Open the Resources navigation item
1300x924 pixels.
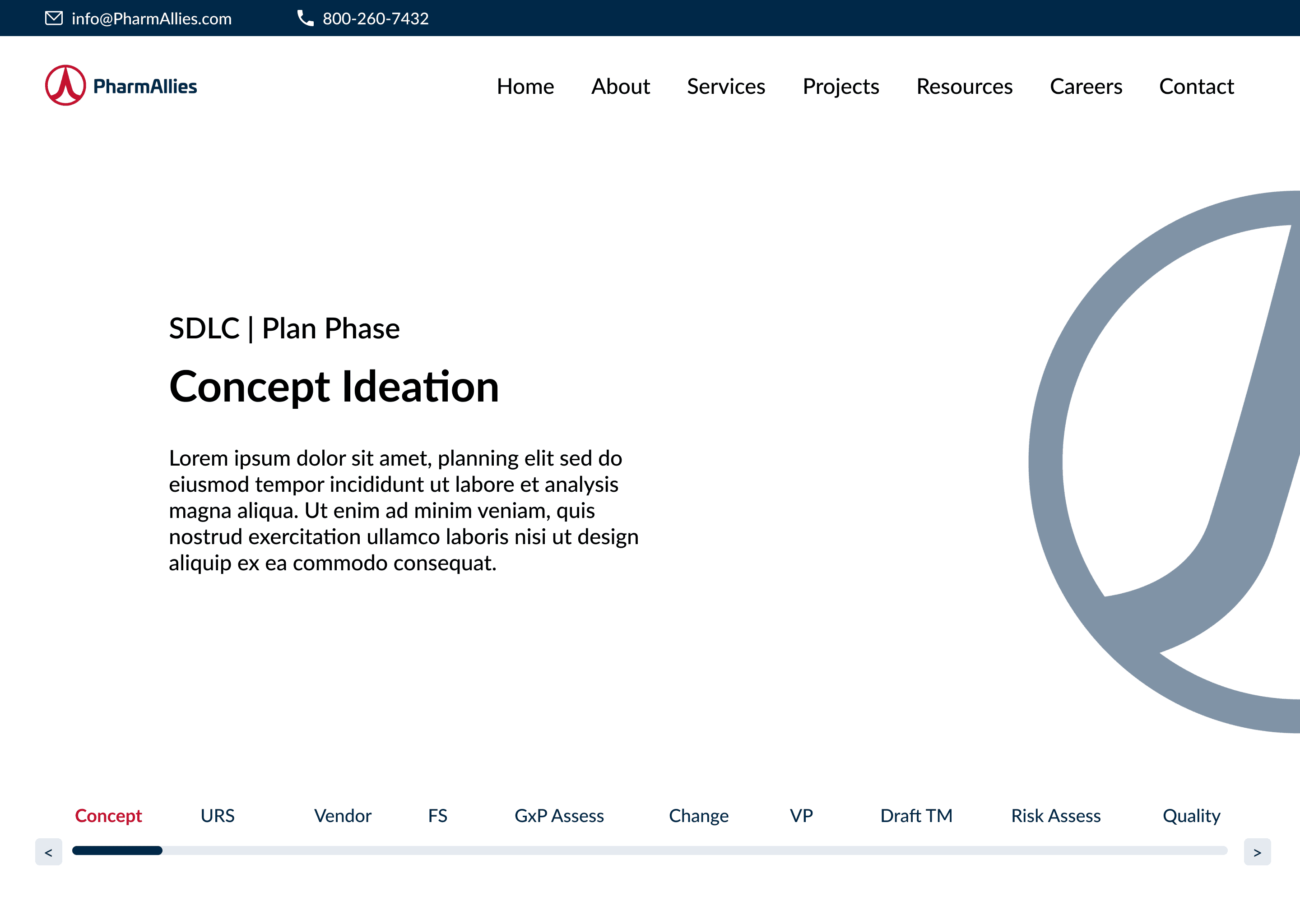tap(964, 87)
